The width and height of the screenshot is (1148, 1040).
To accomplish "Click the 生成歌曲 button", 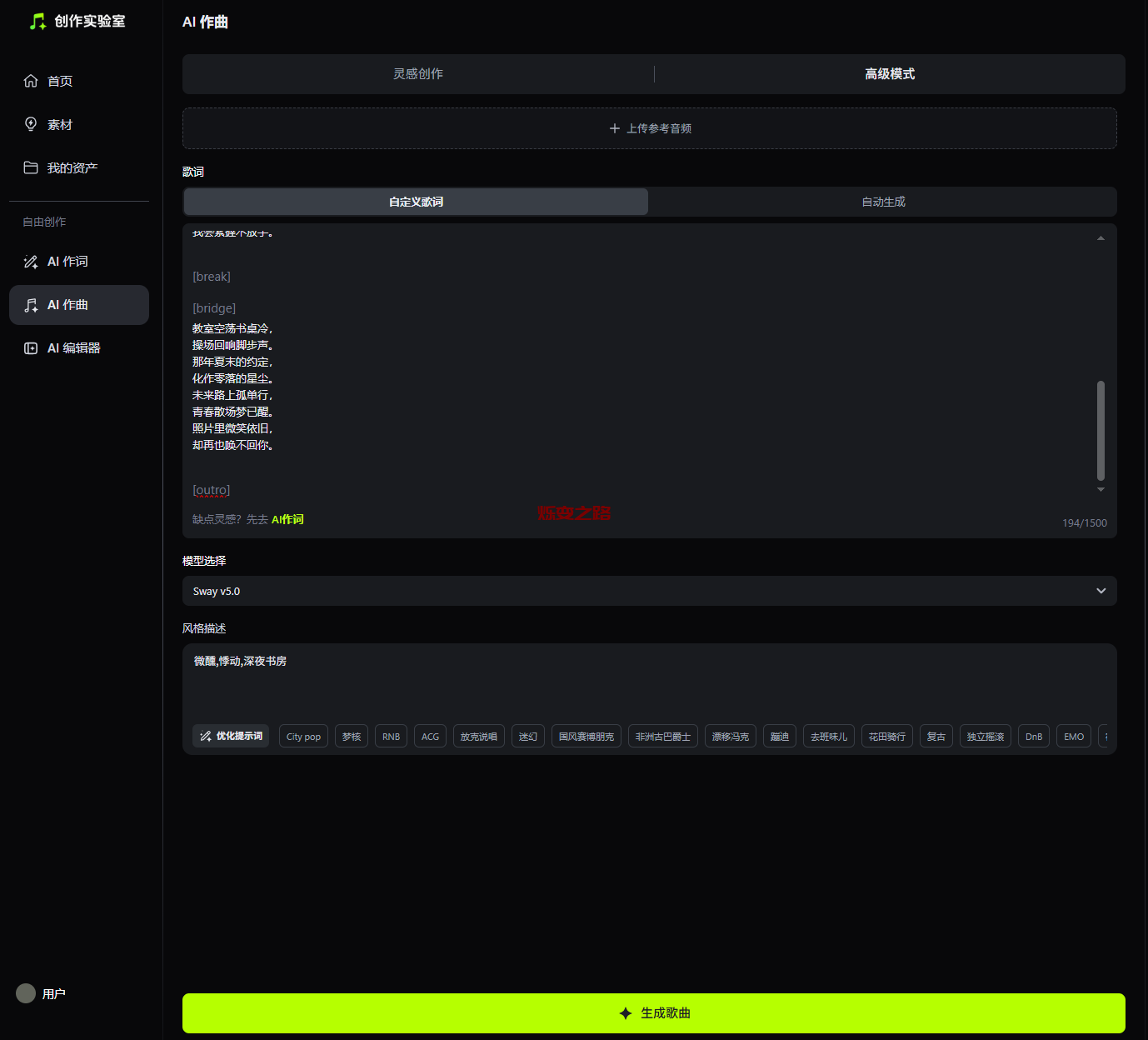I will click(653, 1013).
